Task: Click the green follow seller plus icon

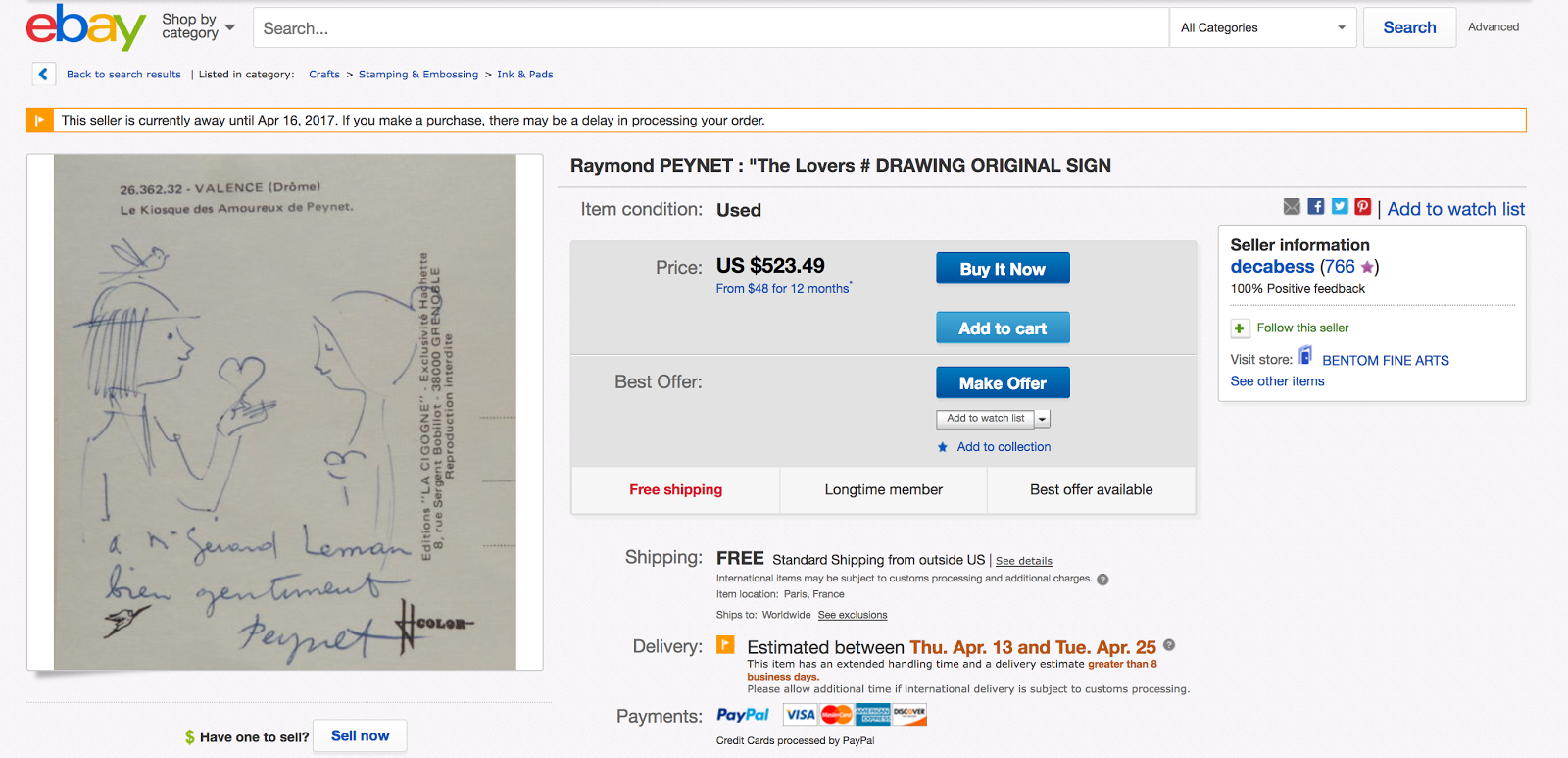Action: click(x=1240, y=328)
